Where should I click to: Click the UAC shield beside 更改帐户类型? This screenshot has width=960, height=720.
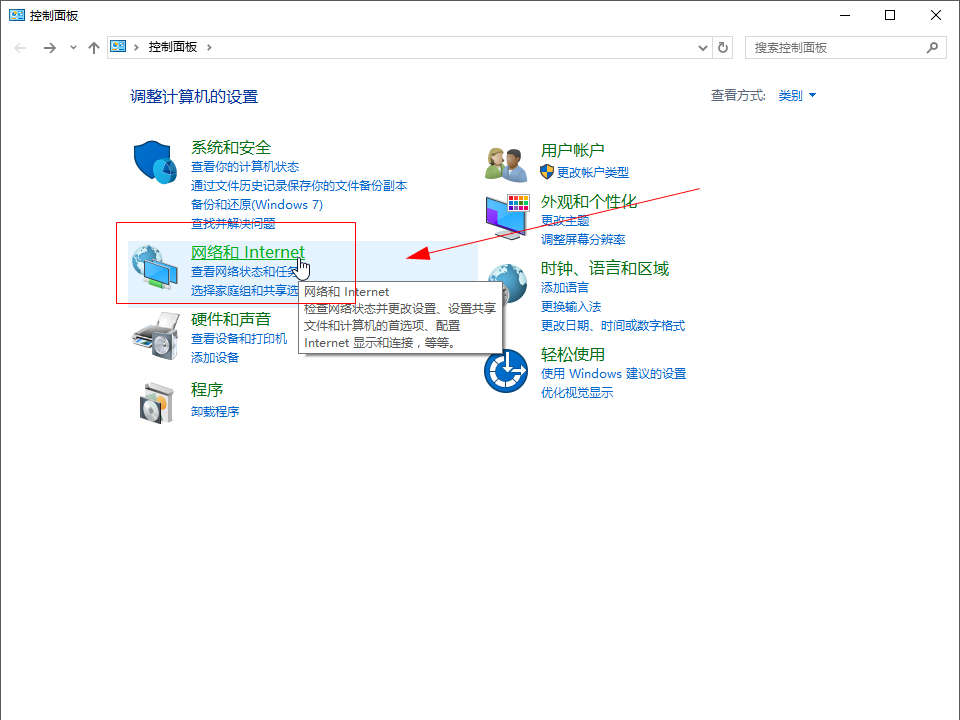[547, 172]
